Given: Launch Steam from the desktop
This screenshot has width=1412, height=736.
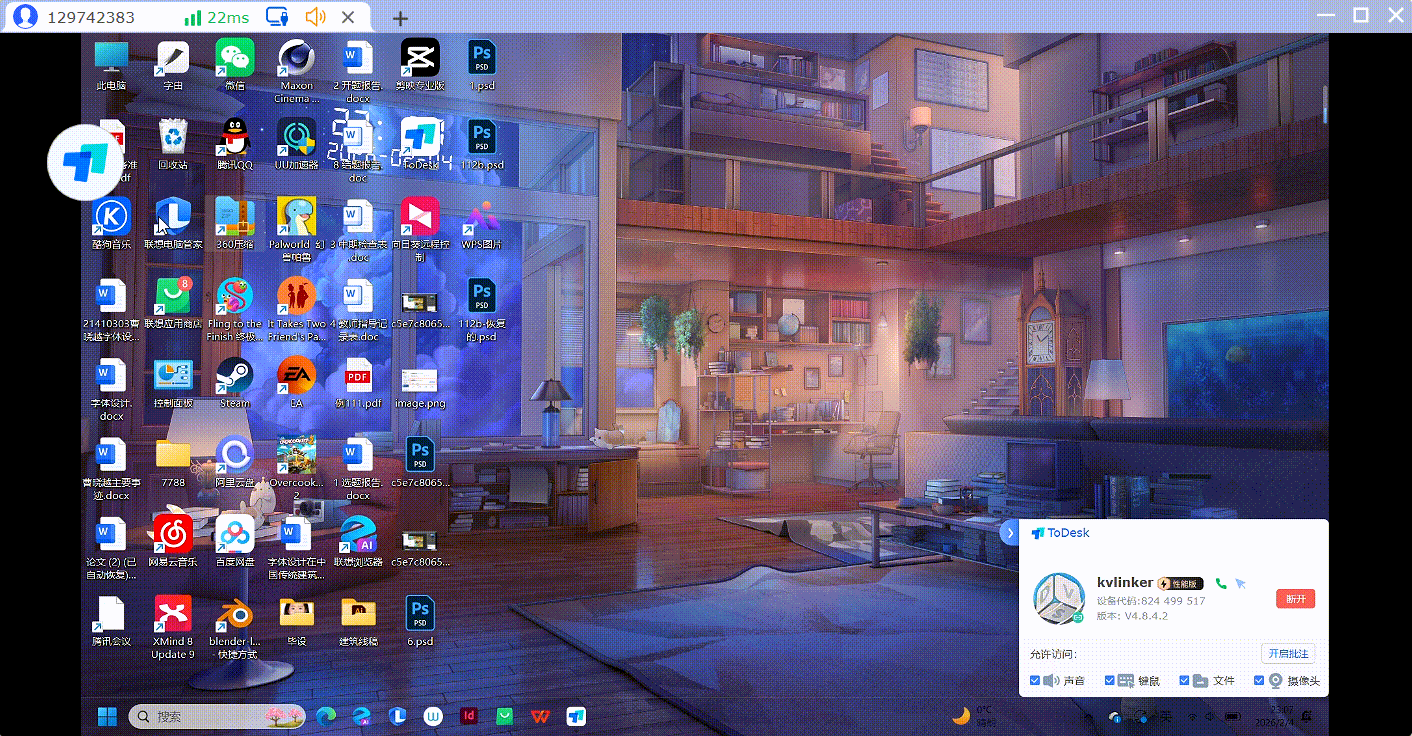Looking at the screenshot, I should coord(235,382).
